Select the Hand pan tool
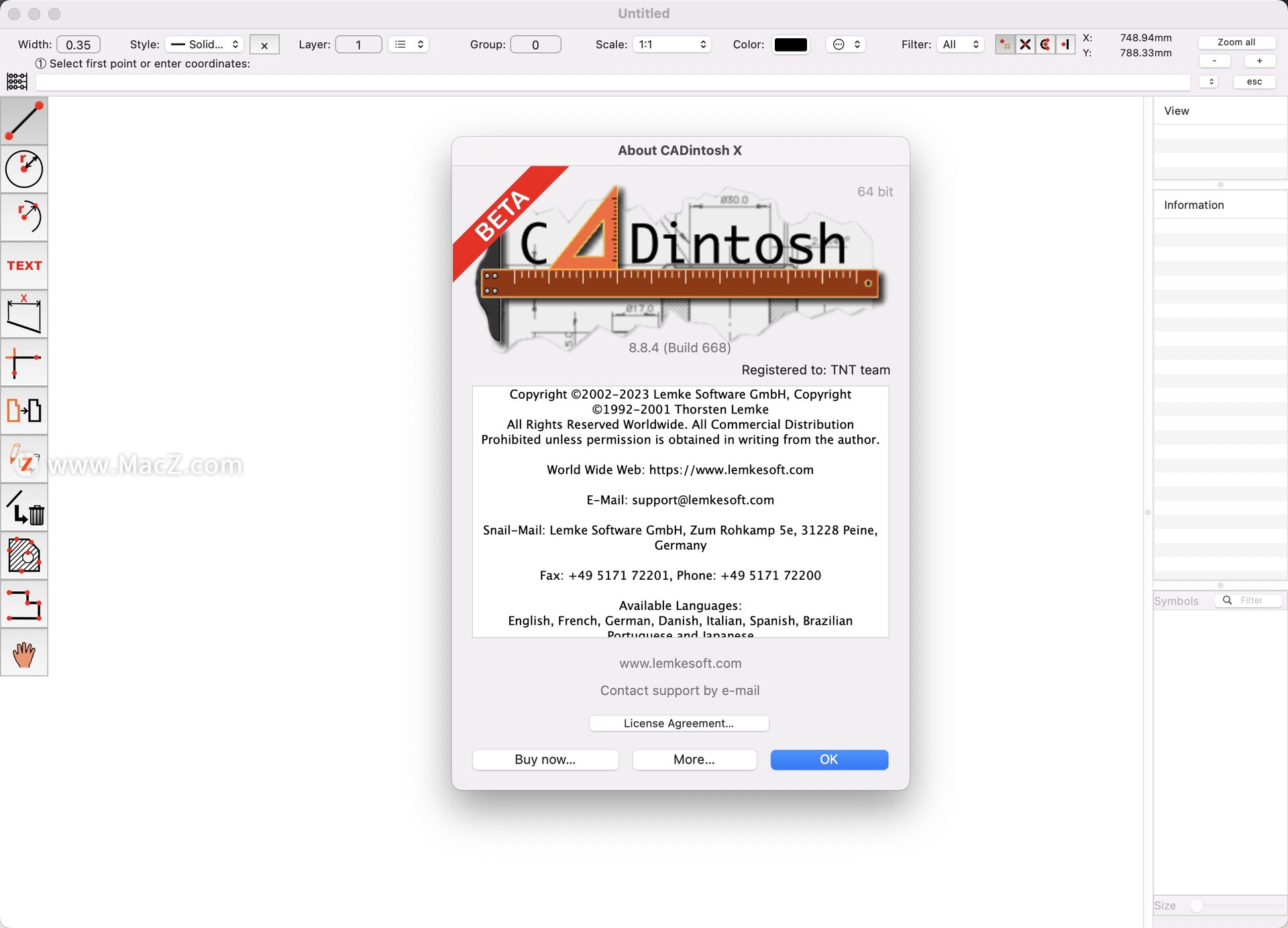 [x=24, y=652]
